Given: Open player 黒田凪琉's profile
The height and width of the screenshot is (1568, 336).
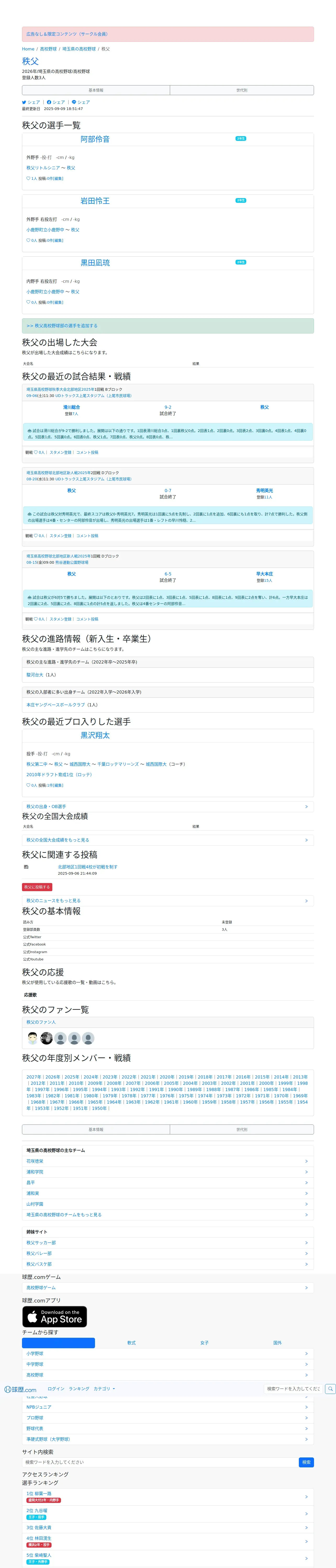Looking at the screenshot, I should click(x=95, y=263).
